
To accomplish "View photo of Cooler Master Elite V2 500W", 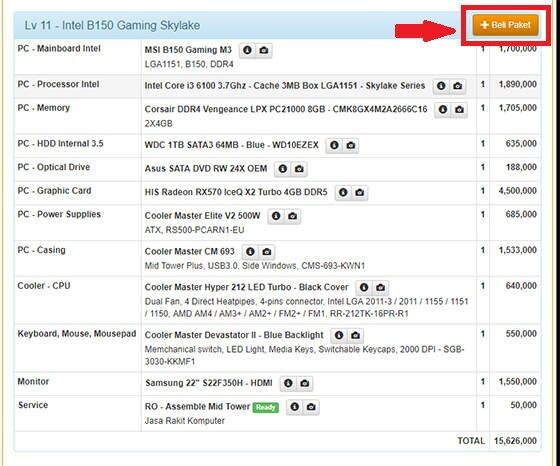I will 292,216.
